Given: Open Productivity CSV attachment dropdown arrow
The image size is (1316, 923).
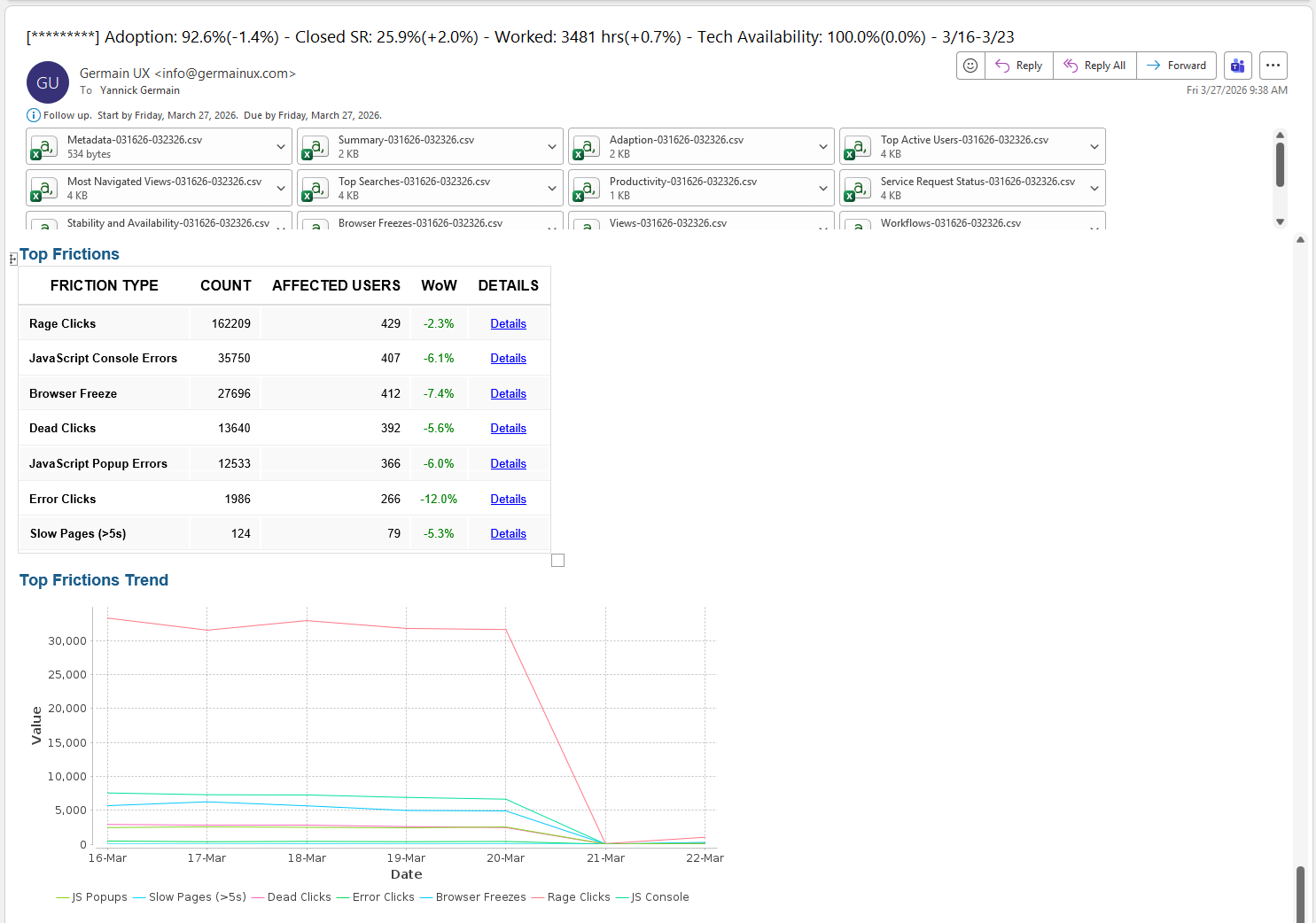Looking at the screenshot, I should [822, 189].
